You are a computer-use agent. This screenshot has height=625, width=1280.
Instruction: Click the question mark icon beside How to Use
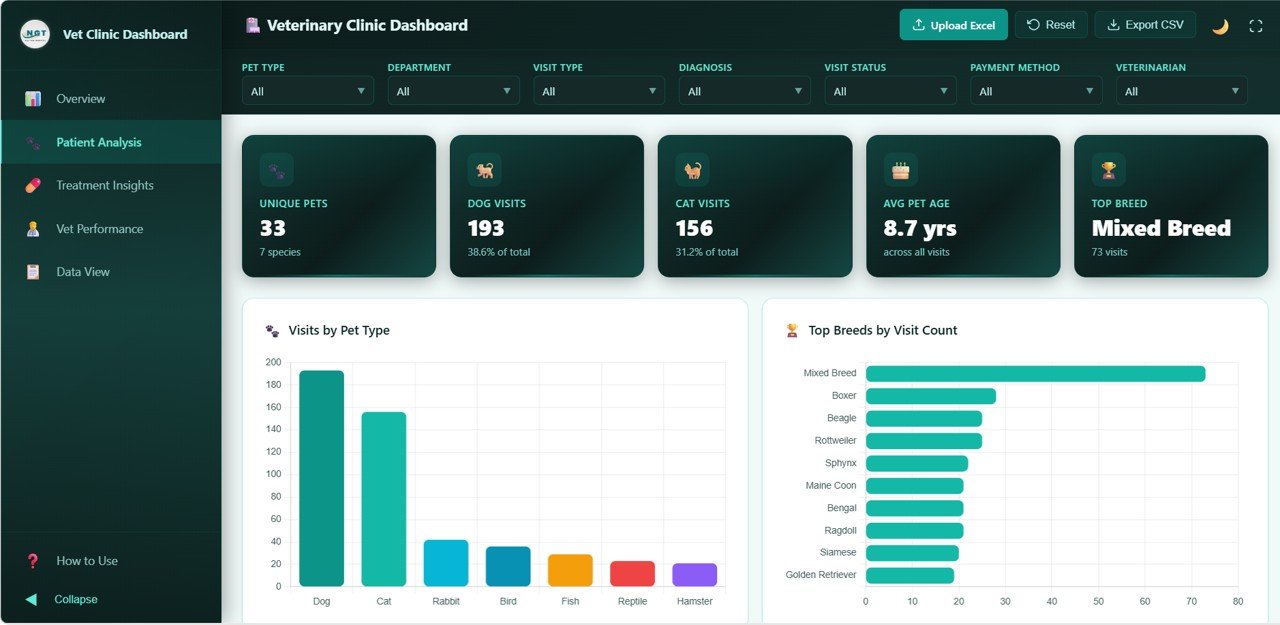coord(30,560)
